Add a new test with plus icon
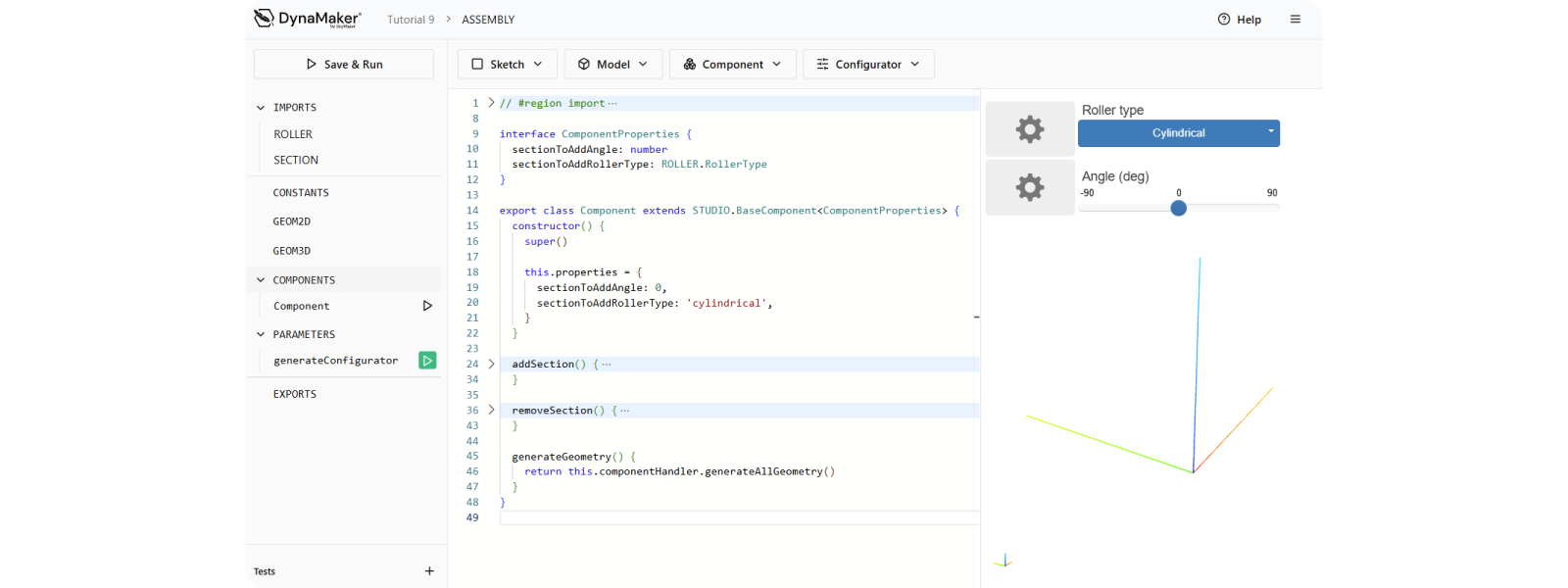This screenshot has width=1568, height=588. pos(429,571)
